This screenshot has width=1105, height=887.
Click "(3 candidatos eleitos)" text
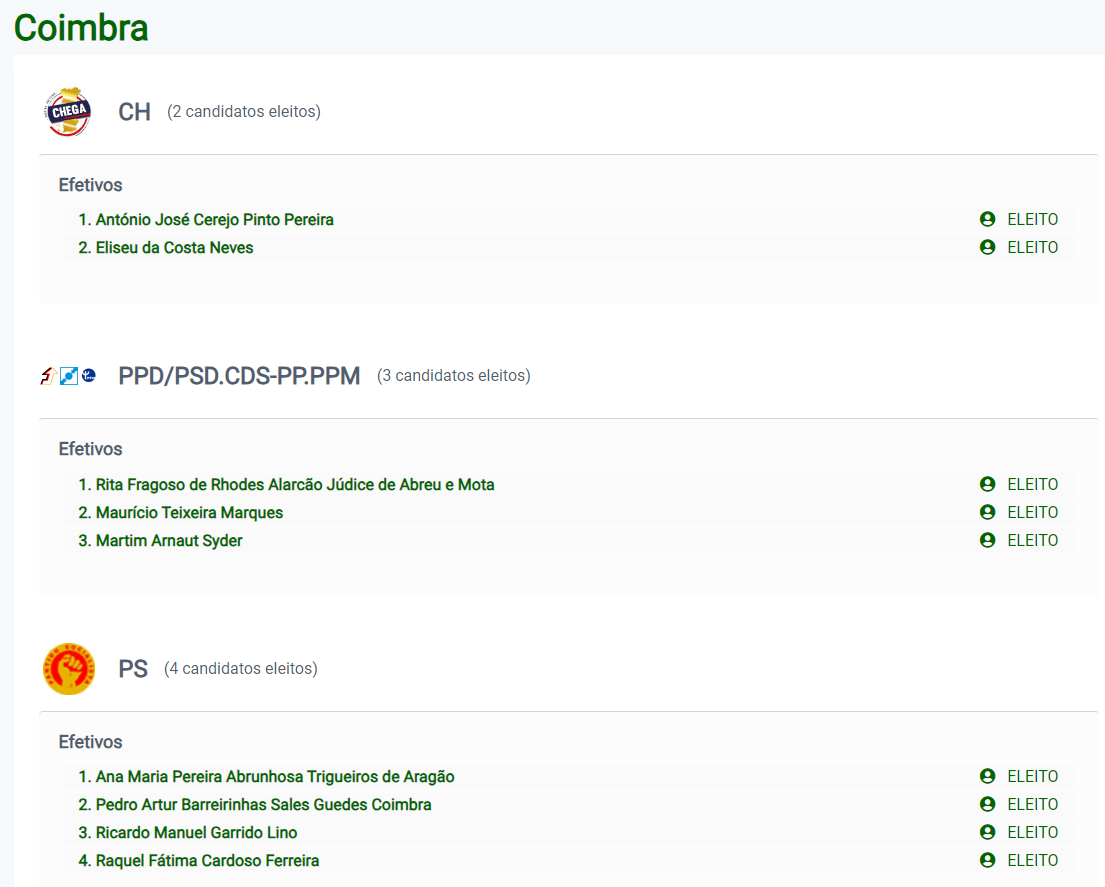(x=454, y=376)
